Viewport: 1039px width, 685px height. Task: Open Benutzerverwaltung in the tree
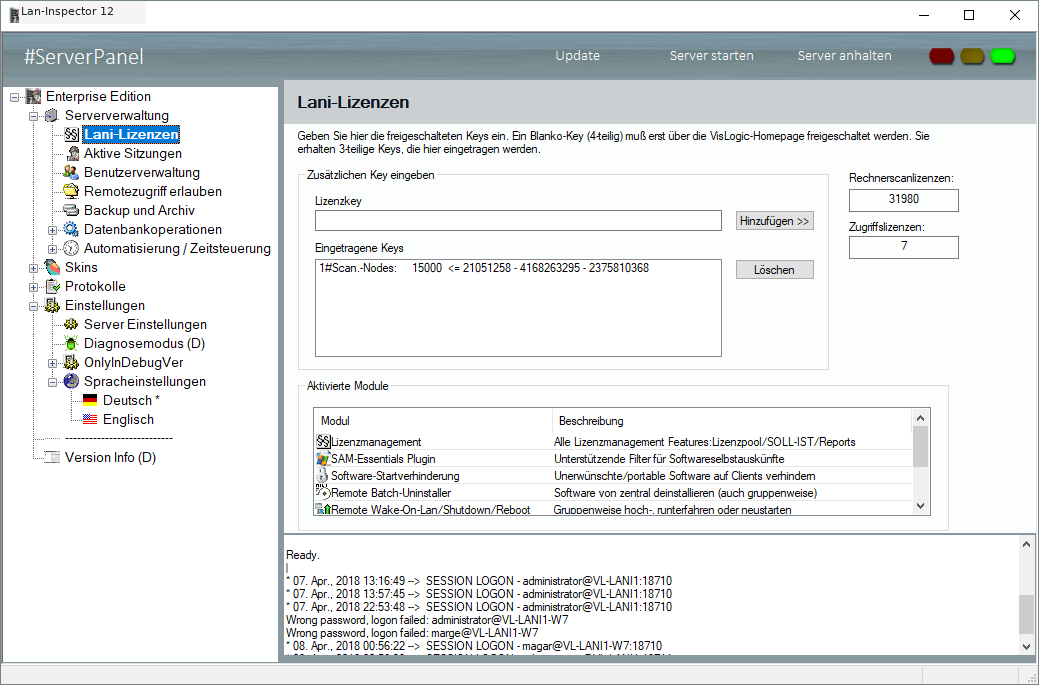[142, 173]
